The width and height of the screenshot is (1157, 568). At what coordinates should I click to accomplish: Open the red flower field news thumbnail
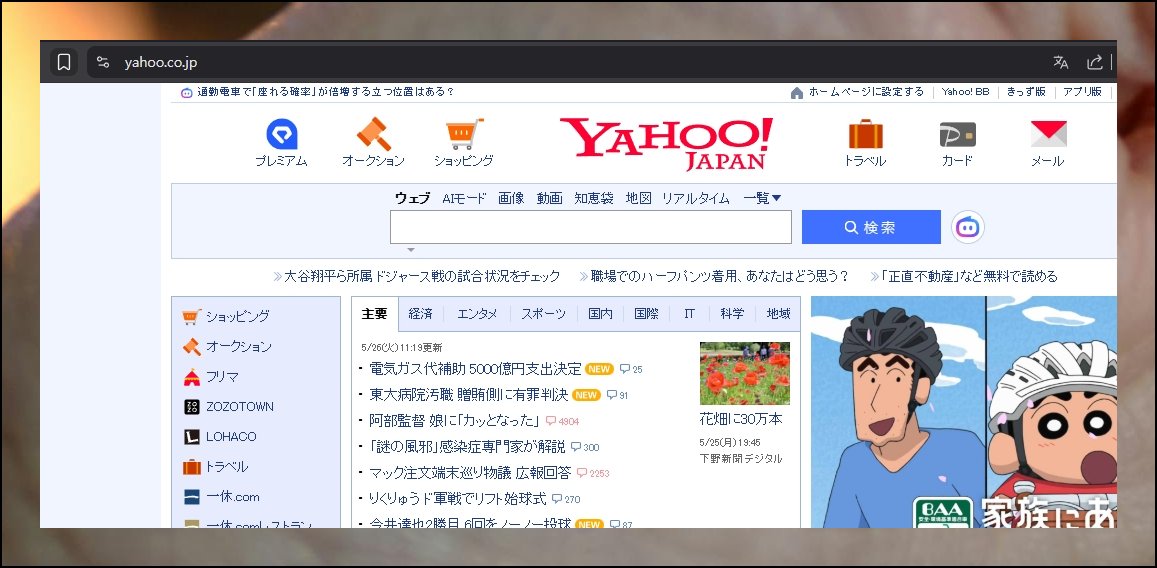tap(745, 373)
